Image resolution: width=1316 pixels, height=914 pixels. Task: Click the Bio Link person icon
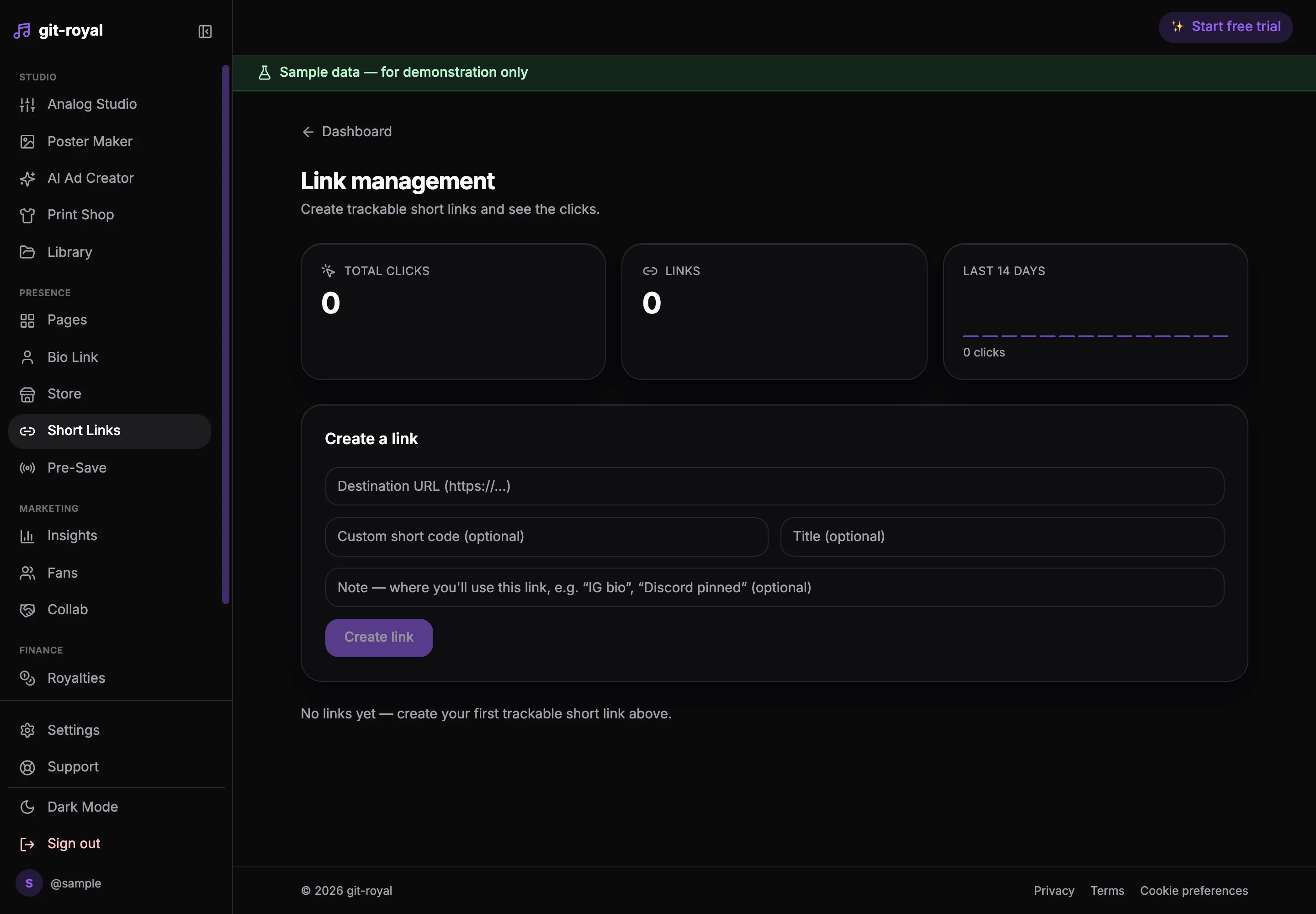(27, 357)
